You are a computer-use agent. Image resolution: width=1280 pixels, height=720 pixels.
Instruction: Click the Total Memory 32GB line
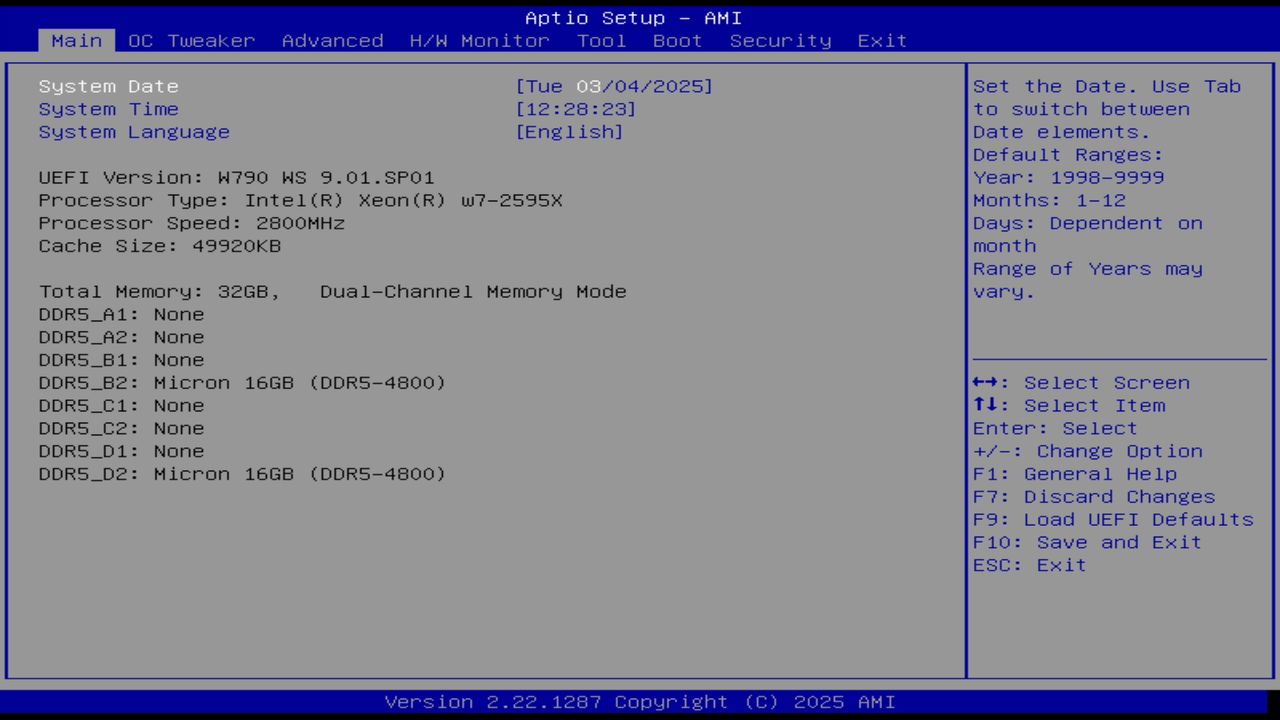[x=333, y=292]
